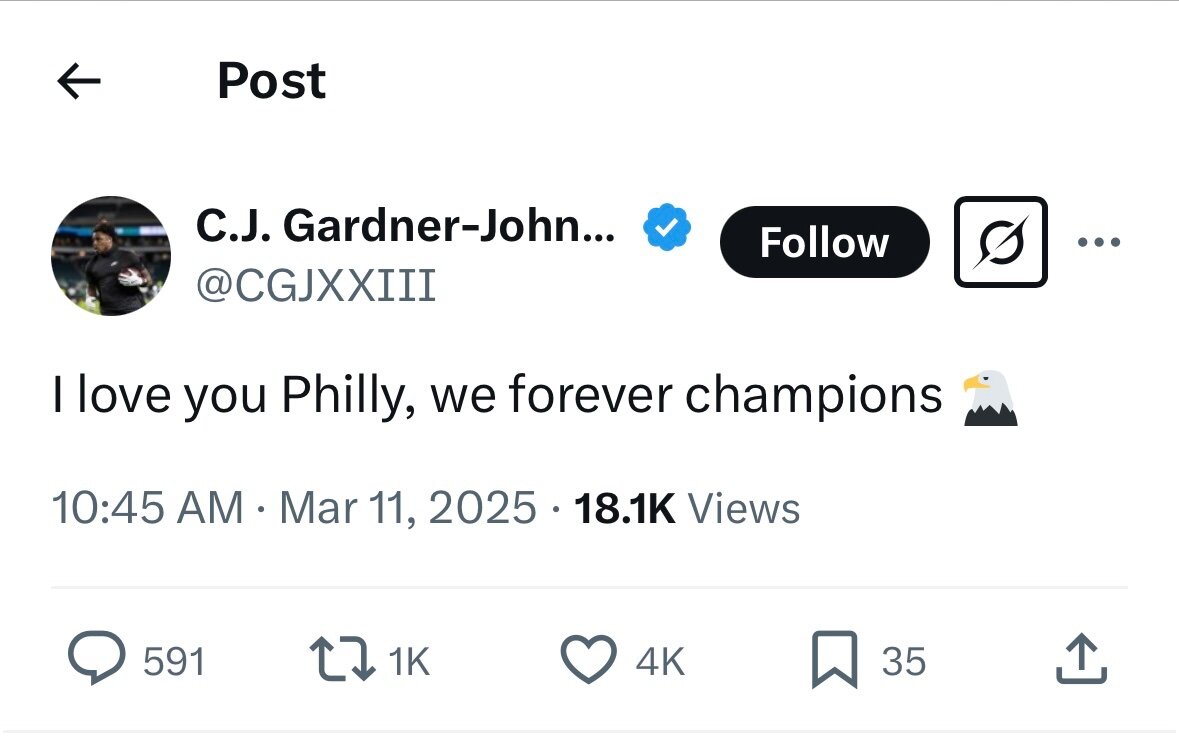Open C.J. Gardner-Johnson's profile picture

pyautogui.click(x=111, y=256)
